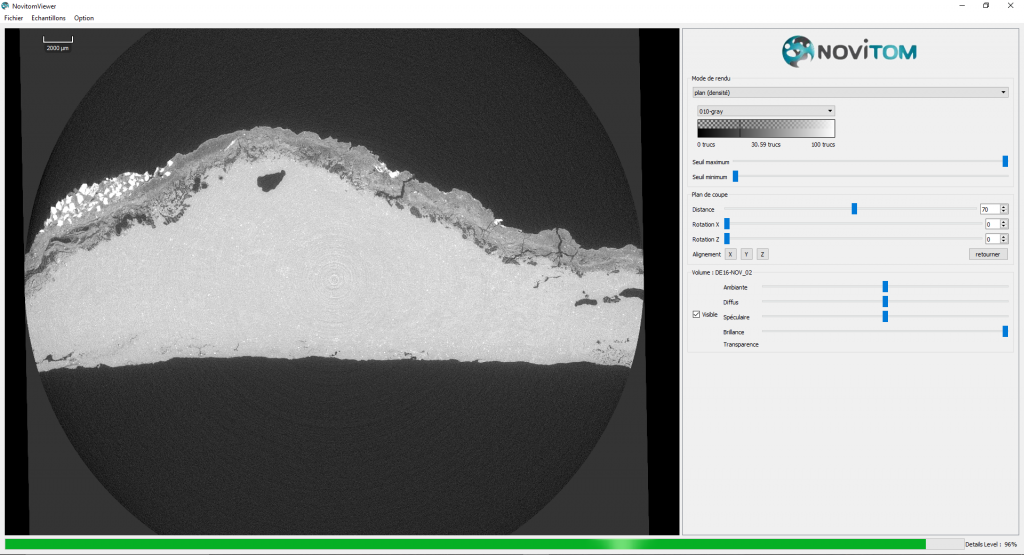Open the Option menu
This screenshot has height=555, width=1024.
pos(84,18)
